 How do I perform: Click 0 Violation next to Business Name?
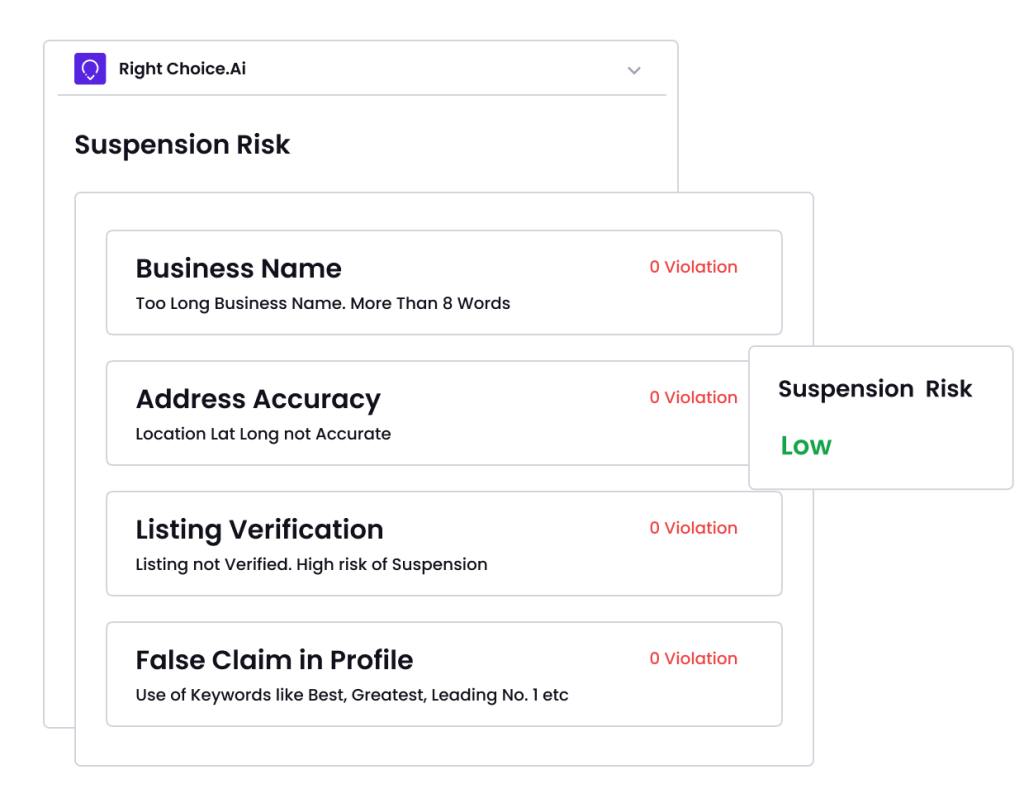(694, 267)
